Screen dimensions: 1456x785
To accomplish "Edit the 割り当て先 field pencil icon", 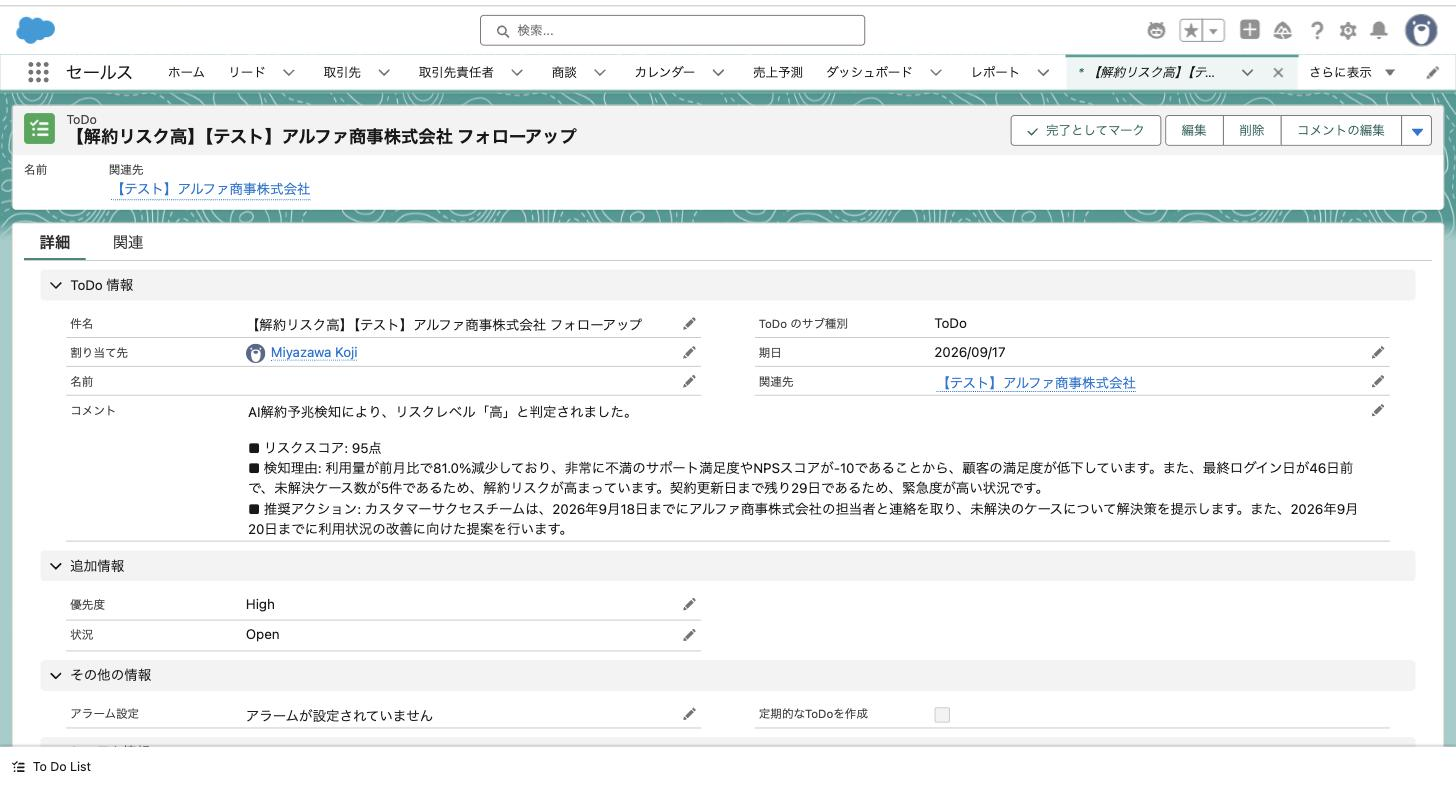I will [689, 353].
